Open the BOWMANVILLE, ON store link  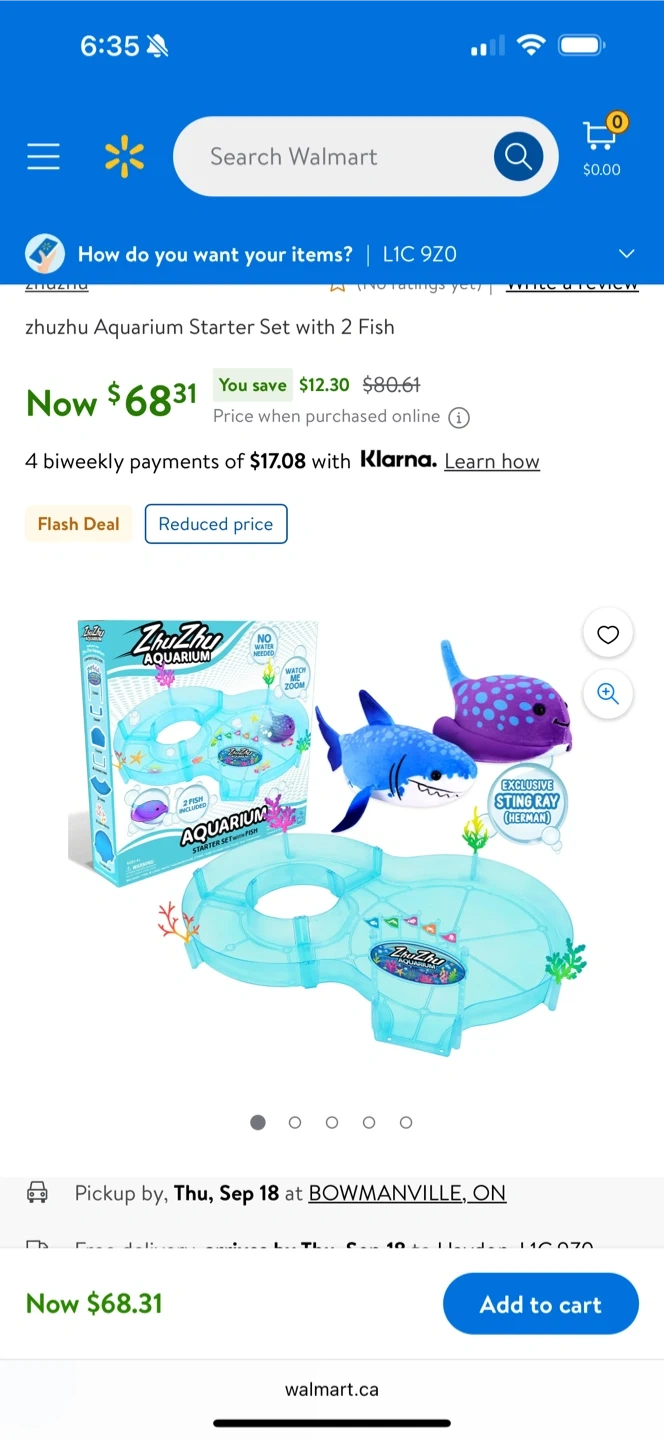(407, 1193)
